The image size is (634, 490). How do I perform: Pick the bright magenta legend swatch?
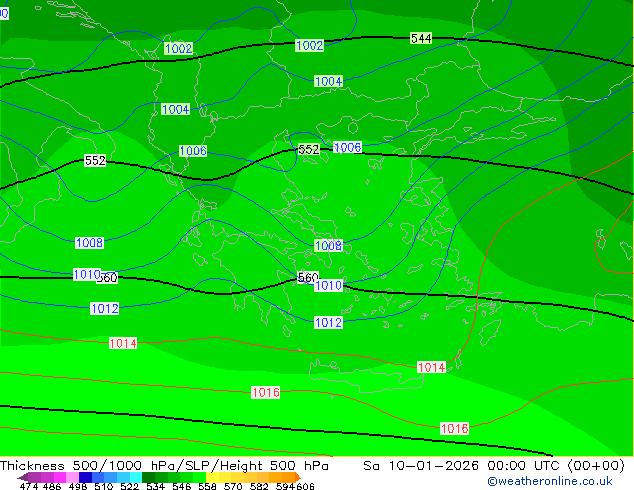click(x=60, y=477)
